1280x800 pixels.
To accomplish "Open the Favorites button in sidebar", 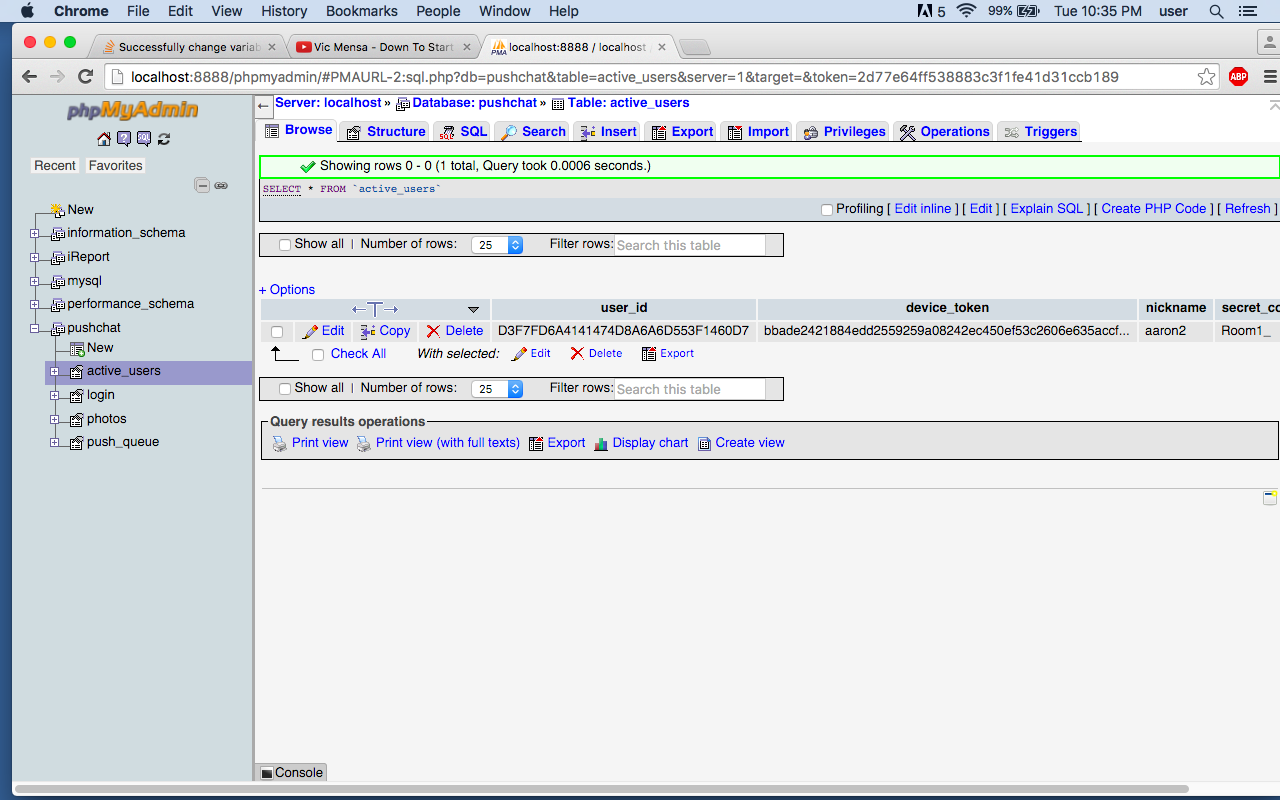I will click(116, 166).
